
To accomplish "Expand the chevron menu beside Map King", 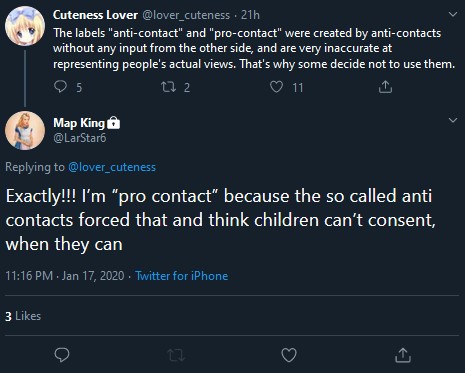I will click(453, 120).
